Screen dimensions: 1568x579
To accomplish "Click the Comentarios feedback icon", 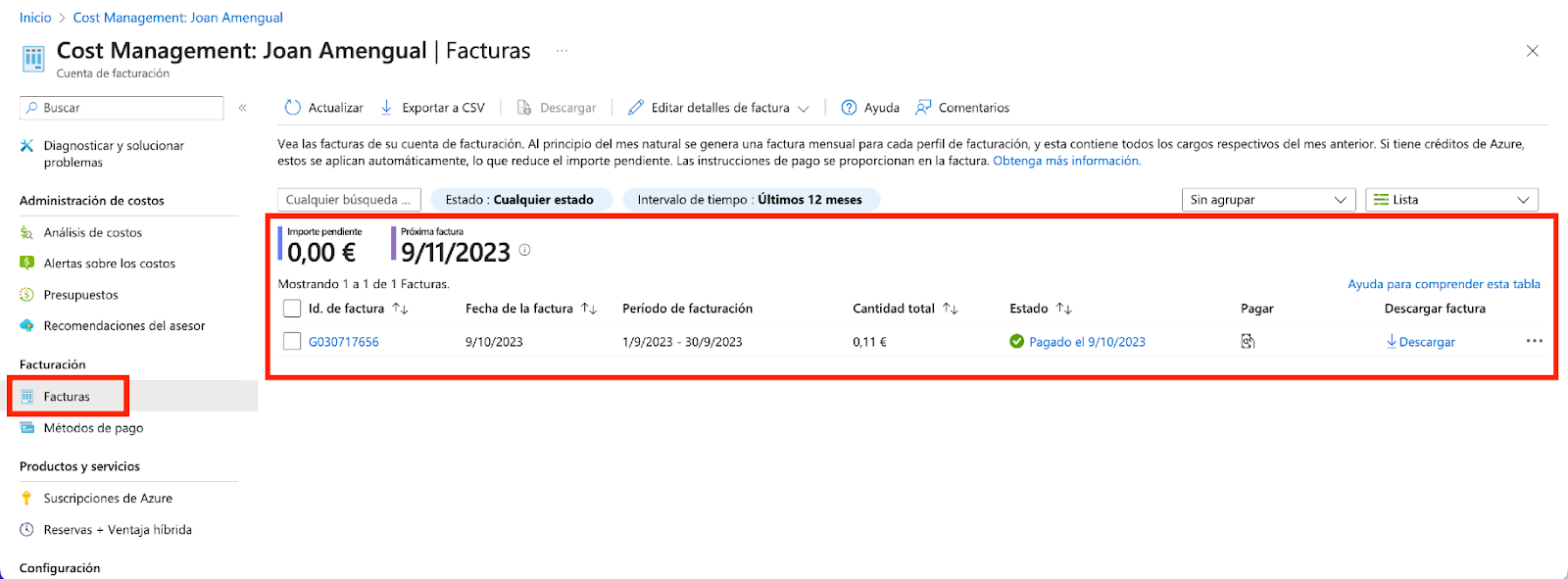I will click(x=923, y=108).
